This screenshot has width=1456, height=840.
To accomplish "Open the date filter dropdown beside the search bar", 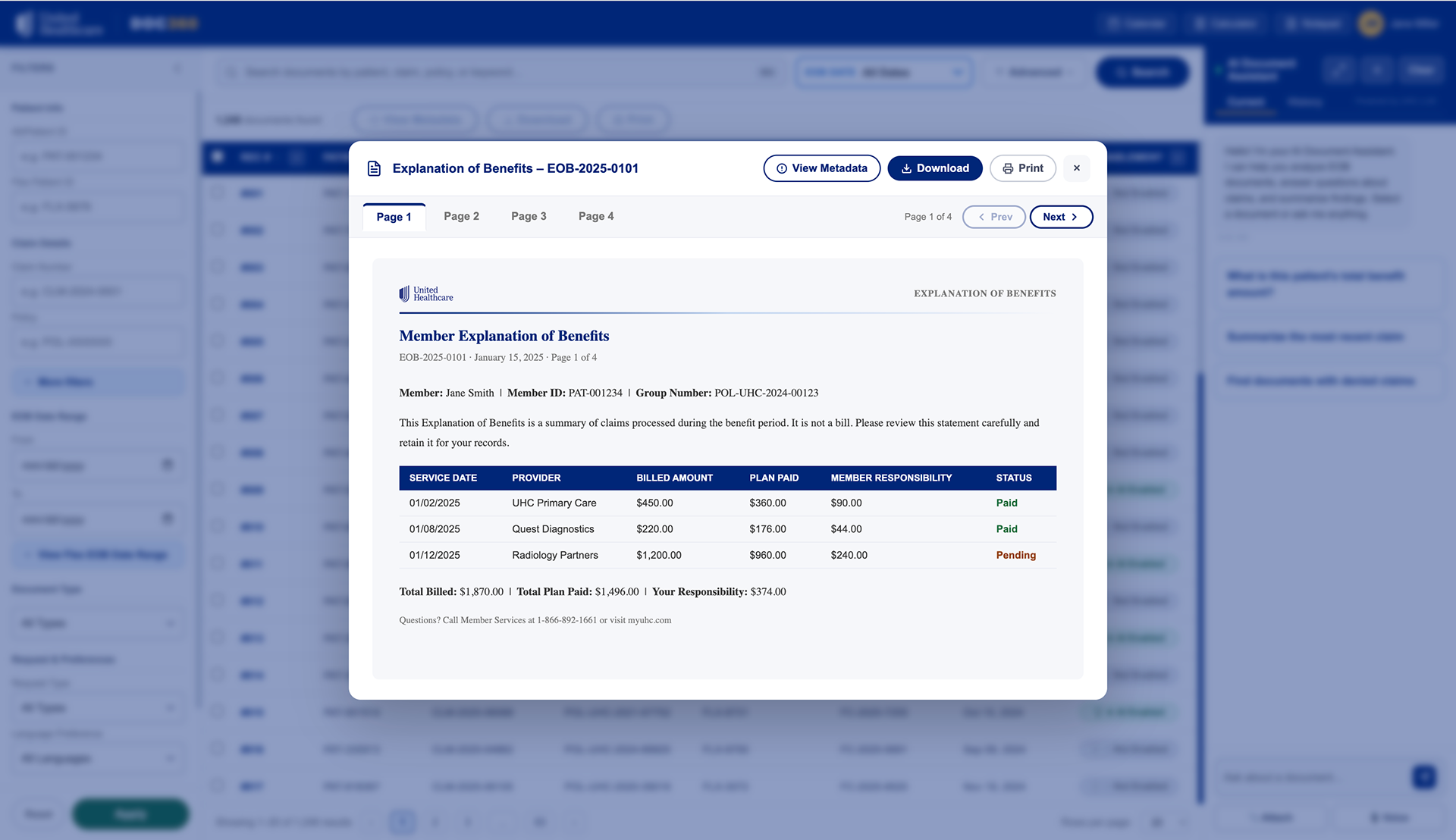I will [x=883, y=72].
